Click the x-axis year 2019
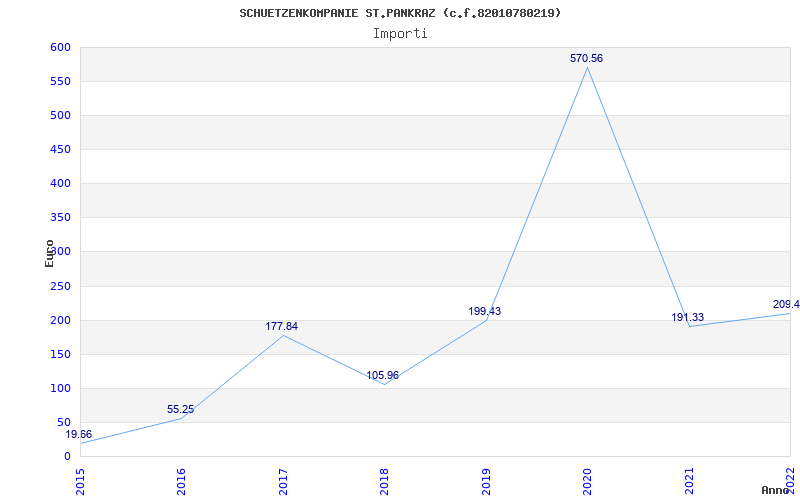 click(x=486, y=482)
